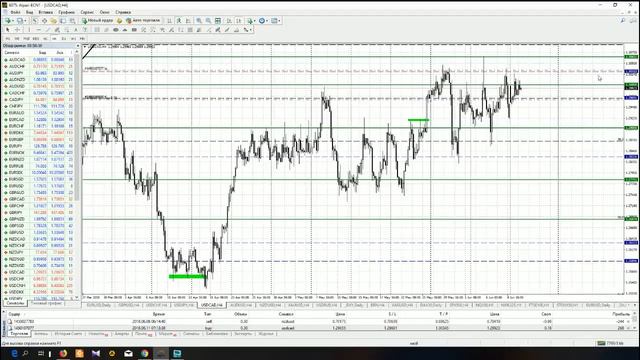Select the text tool A
This screenshot has width=640, height=360.
click(76, 30)
